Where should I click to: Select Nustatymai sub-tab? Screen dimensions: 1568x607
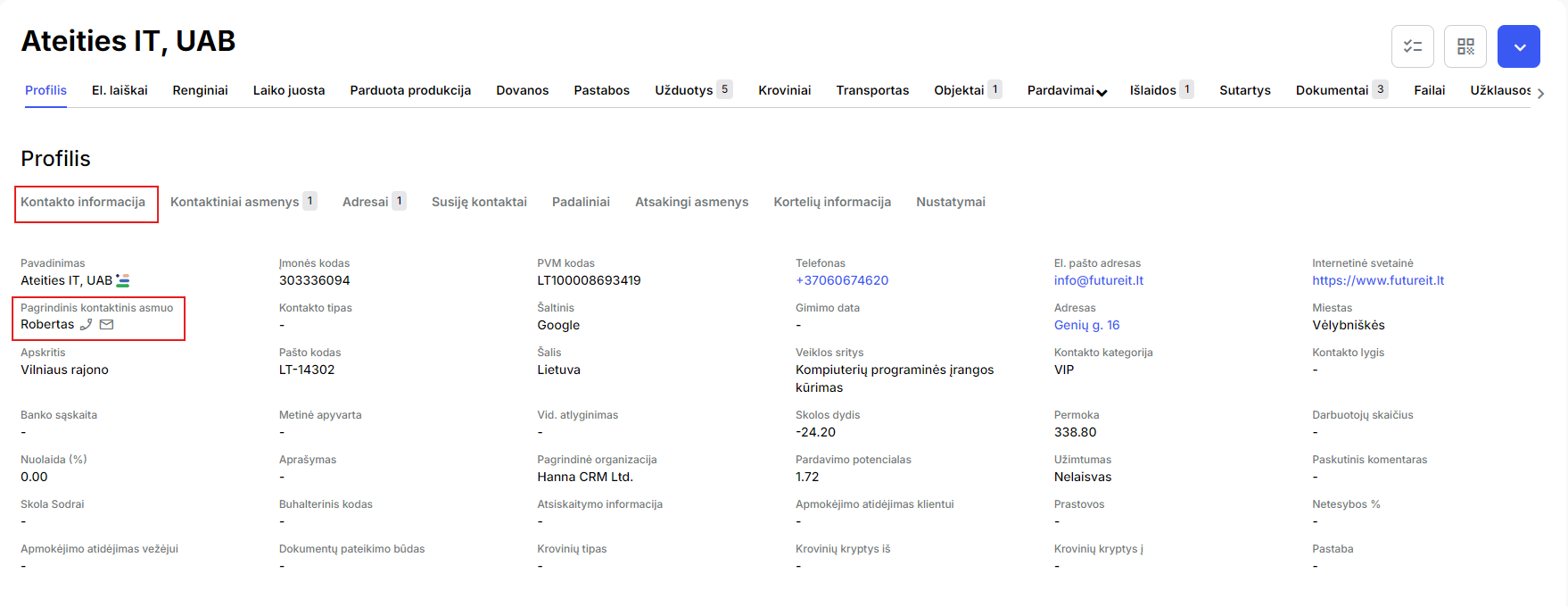pyautogui.click(x=951, y=202)
